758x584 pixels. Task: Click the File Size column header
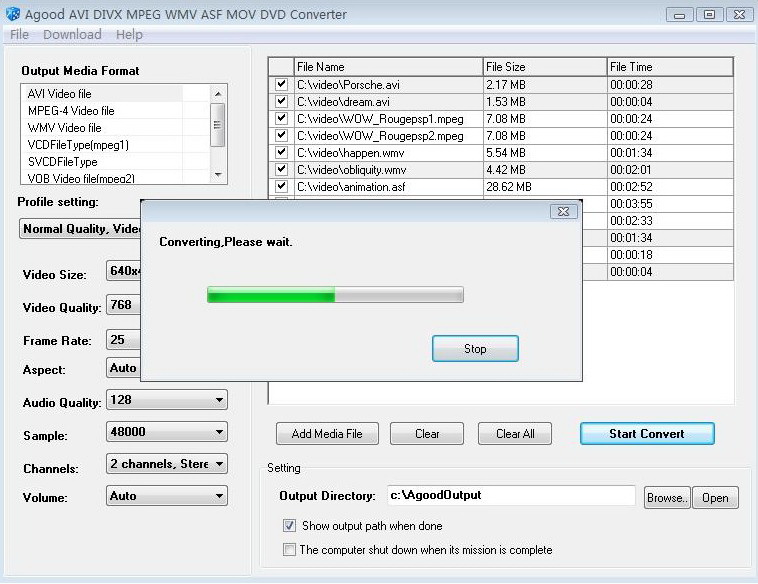(x=545, y=67)
